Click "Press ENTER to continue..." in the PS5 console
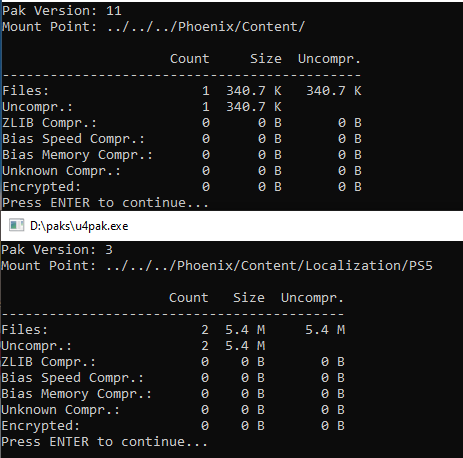Screen dimensions: 463x458 point(104,442)
